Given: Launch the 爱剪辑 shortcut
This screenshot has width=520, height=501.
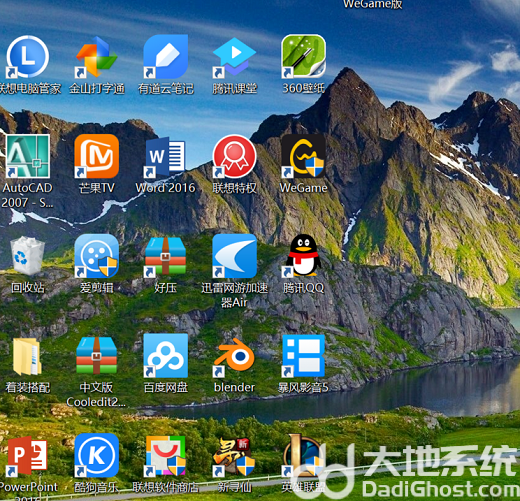Looking at the screenshot, I should click(97, 256).
